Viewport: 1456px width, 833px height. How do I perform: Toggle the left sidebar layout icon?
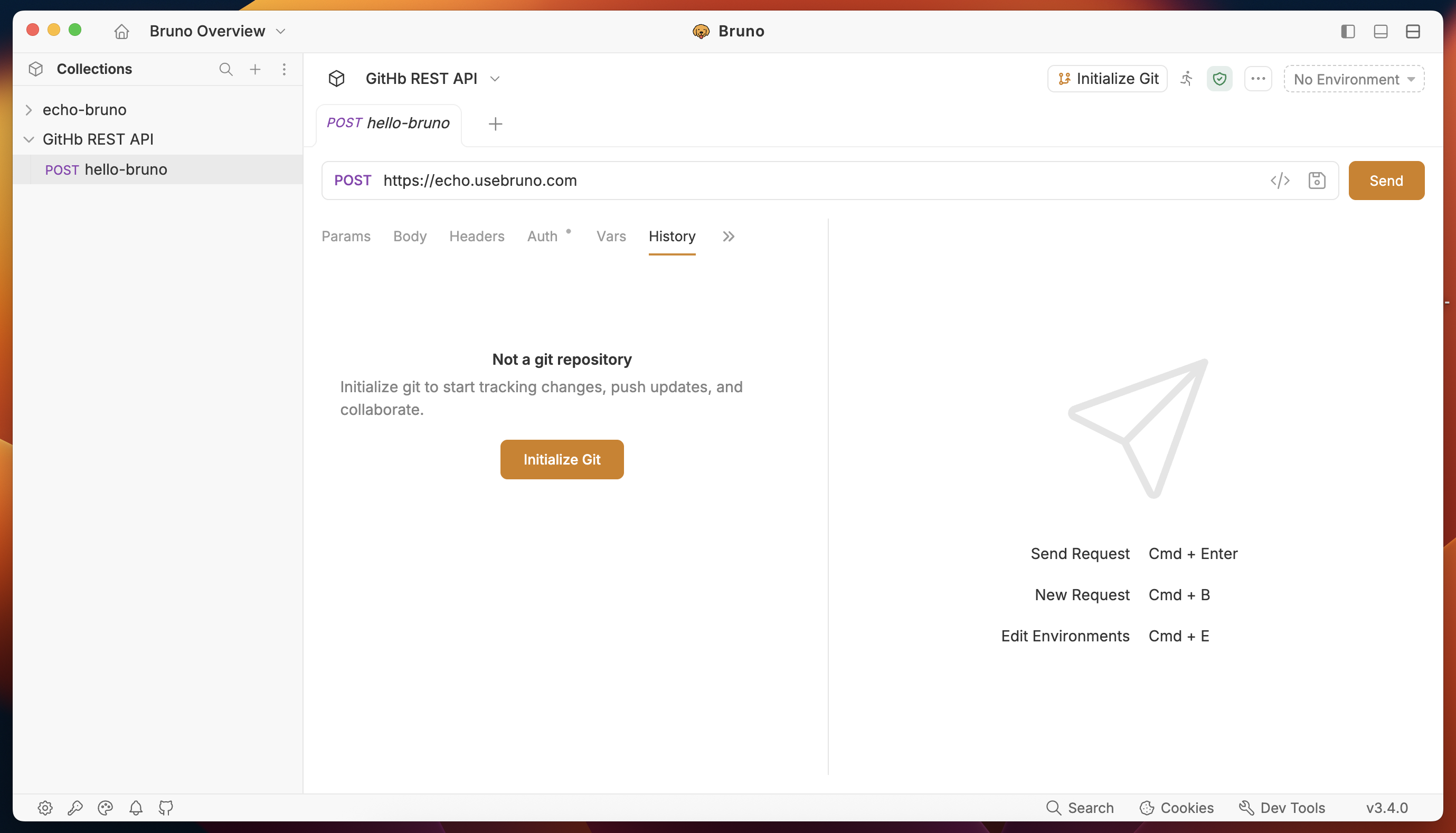1348,32
